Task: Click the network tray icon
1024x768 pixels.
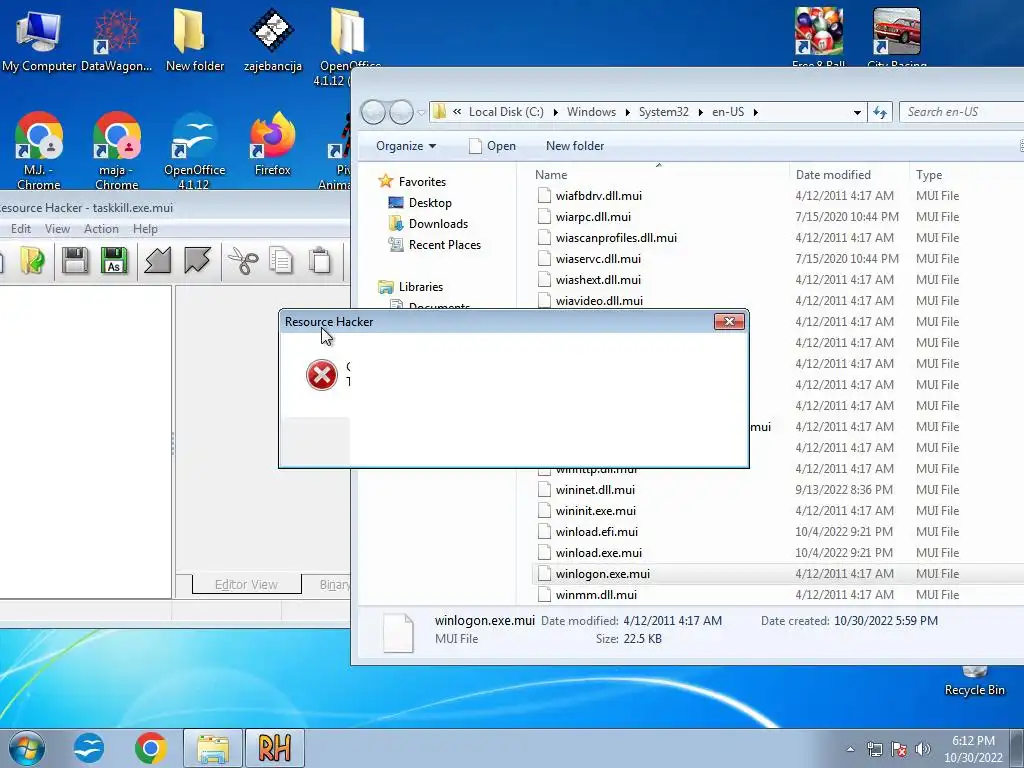Action: click(874, 749)
